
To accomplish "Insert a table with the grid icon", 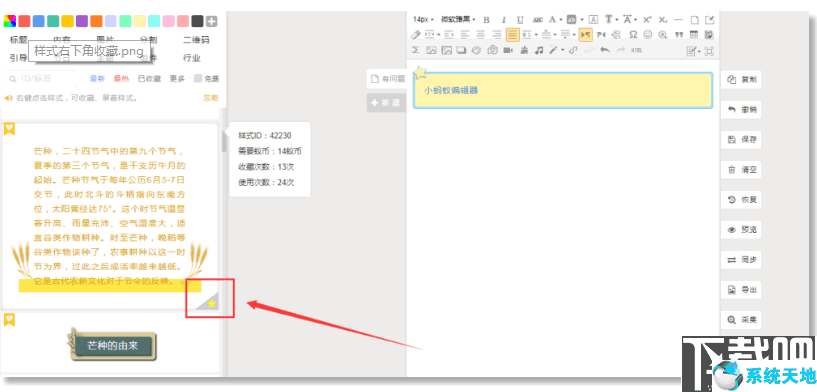I will click(x=694, y=35).
